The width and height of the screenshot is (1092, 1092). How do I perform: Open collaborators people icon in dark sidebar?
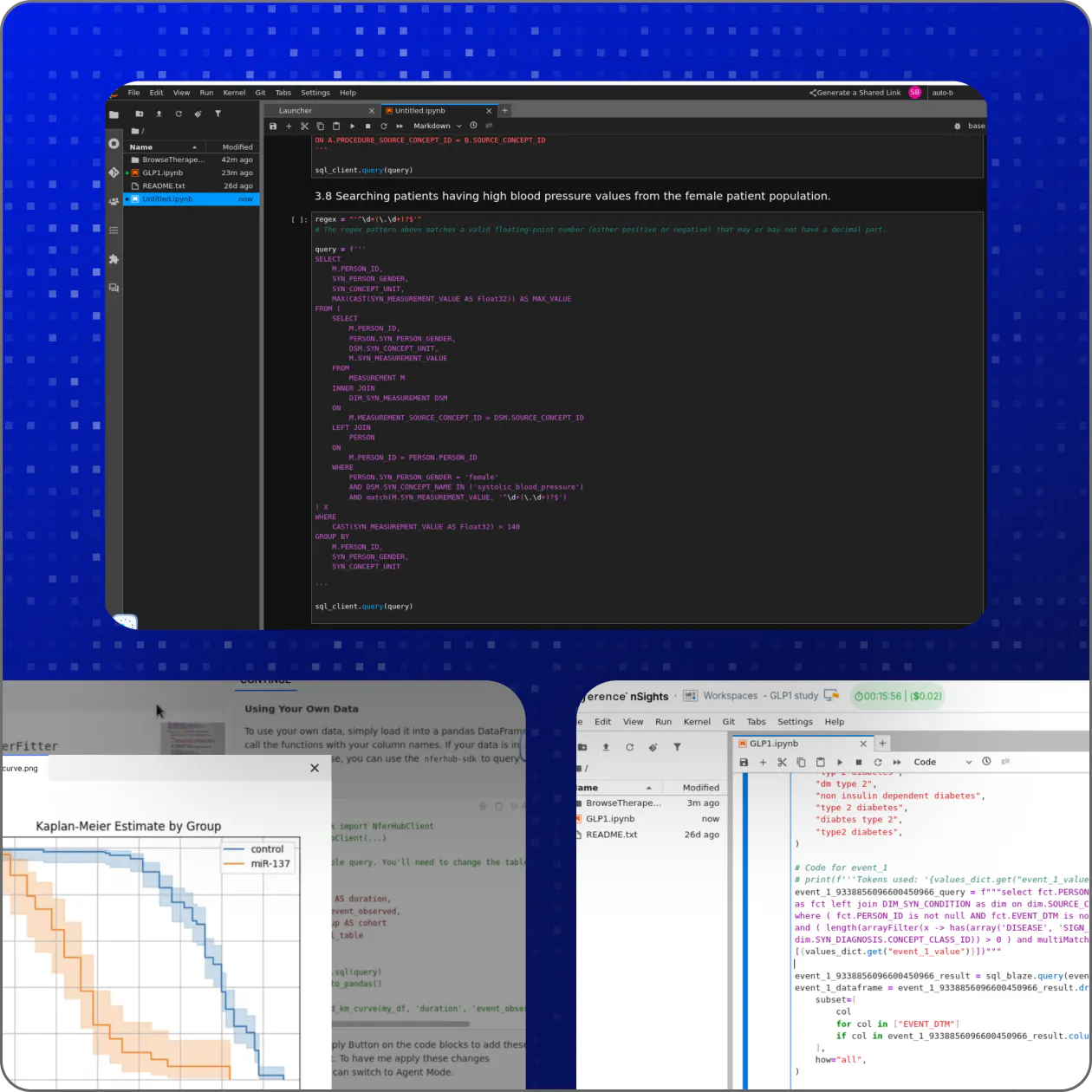pyautogui.click(x=114, y=201)
